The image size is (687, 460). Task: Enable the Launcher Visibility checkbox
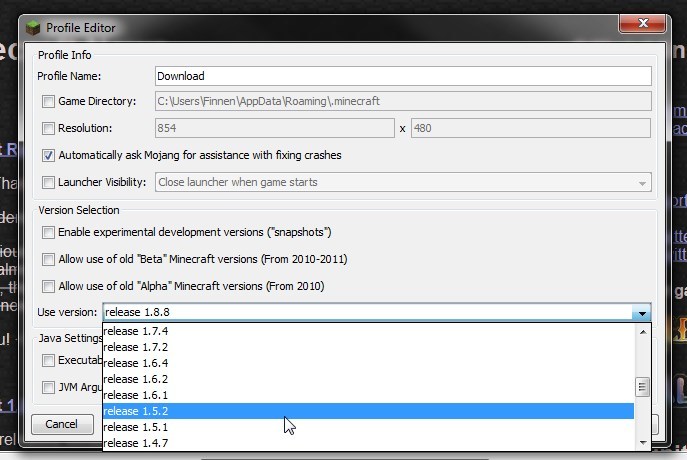point(48,182)
